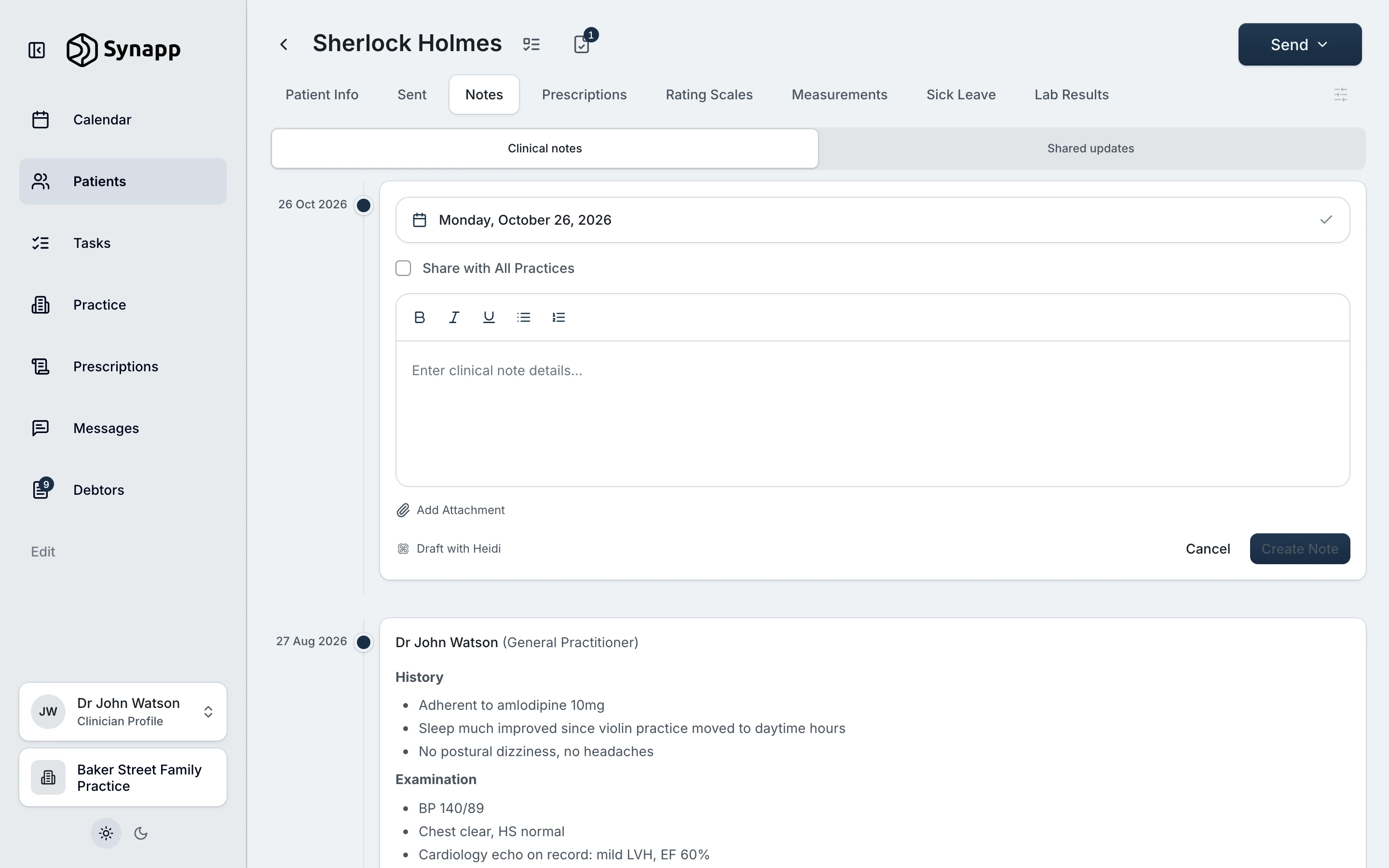The image size is (1389, 868).
Task: Open the Sick Leave tab
Action: pyautogui.click(x=961, y=95)
